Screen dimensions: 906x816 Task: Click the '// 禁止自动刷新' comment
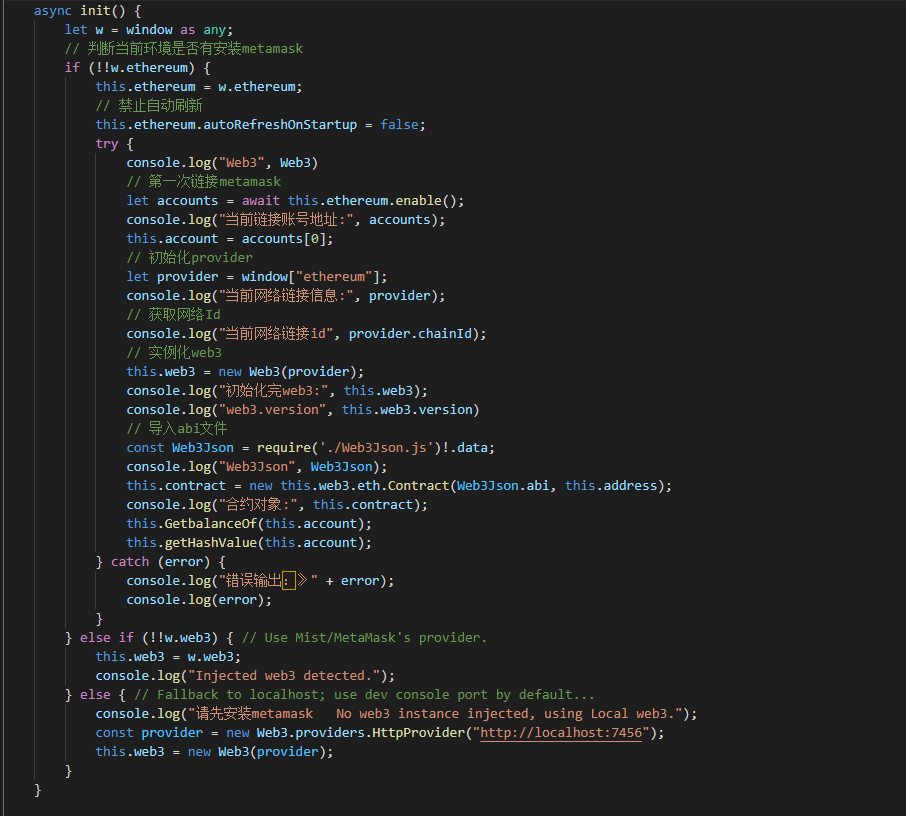[x=149, y=106]
